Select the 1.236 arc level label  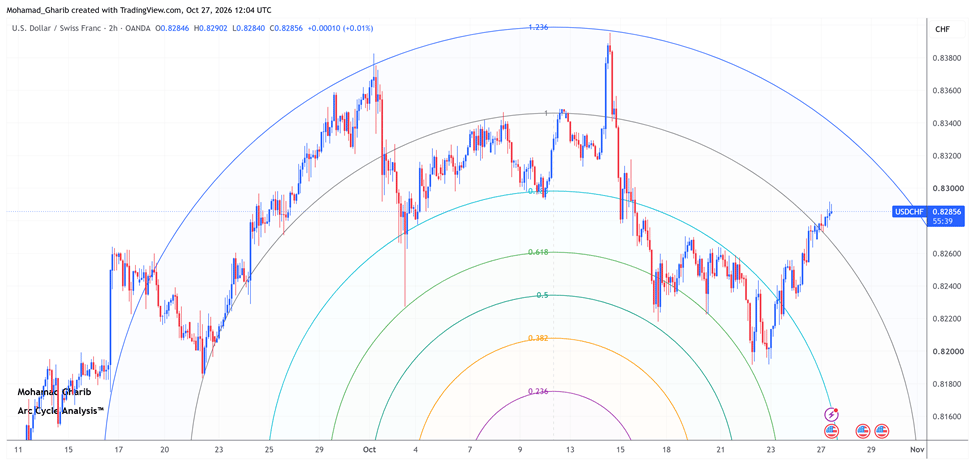(x=538, y=27)
